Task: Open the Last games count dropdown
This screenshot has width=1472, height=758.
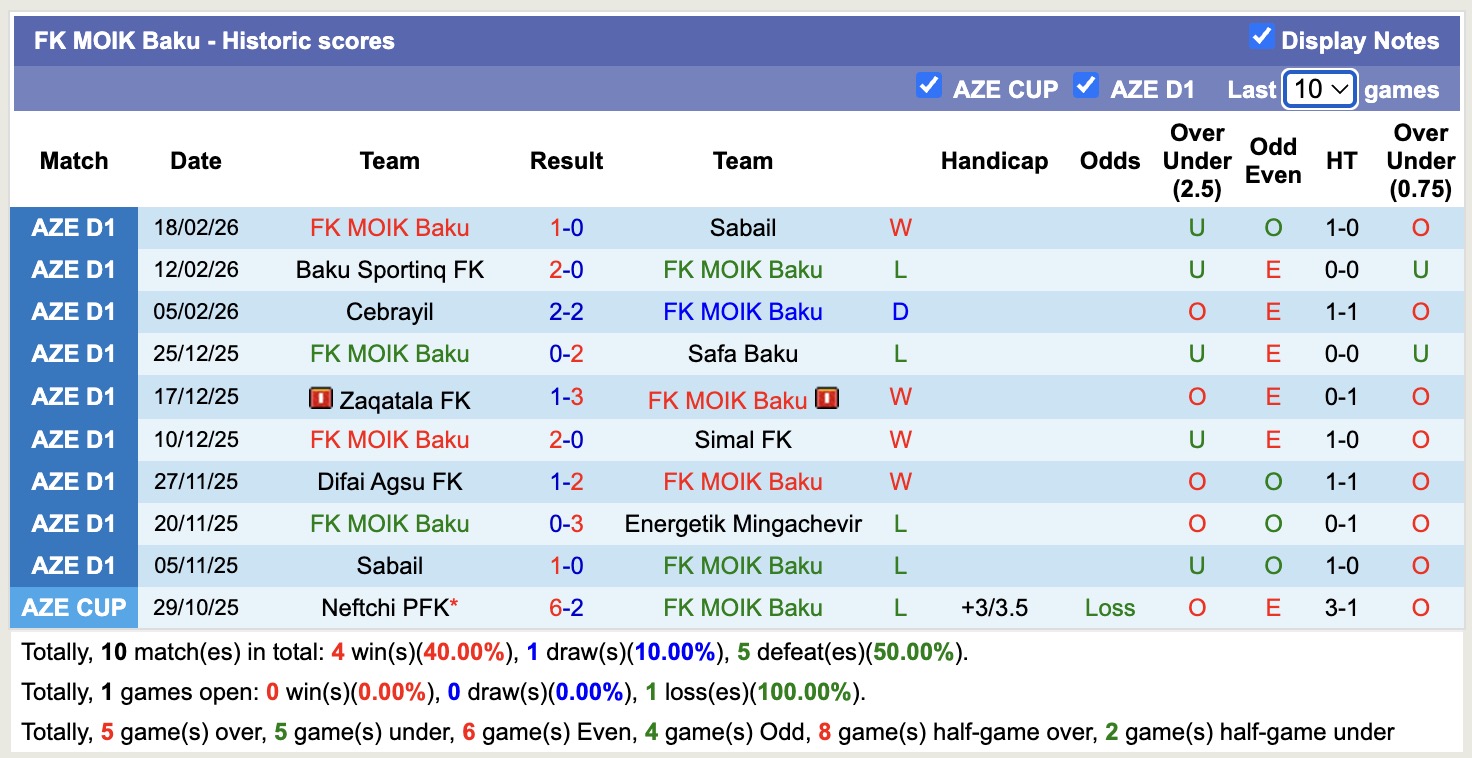Action: [x=1320, y=89]
